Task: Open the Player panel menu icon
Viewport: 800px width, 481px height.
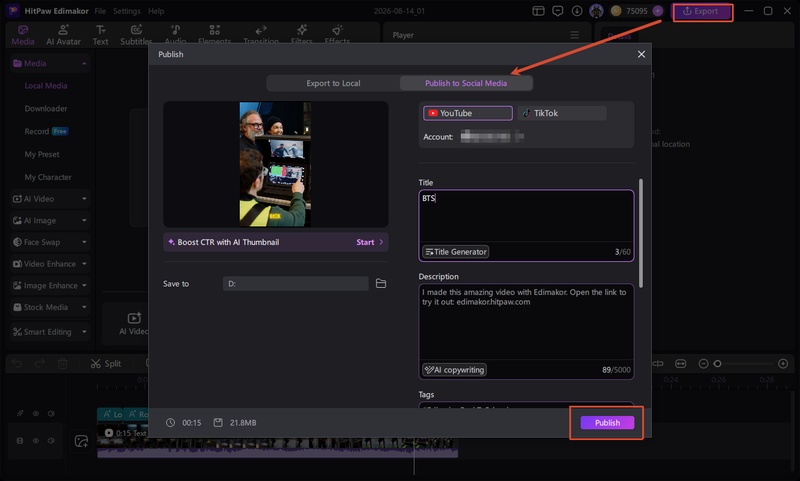Action: (x=574, y=35)
